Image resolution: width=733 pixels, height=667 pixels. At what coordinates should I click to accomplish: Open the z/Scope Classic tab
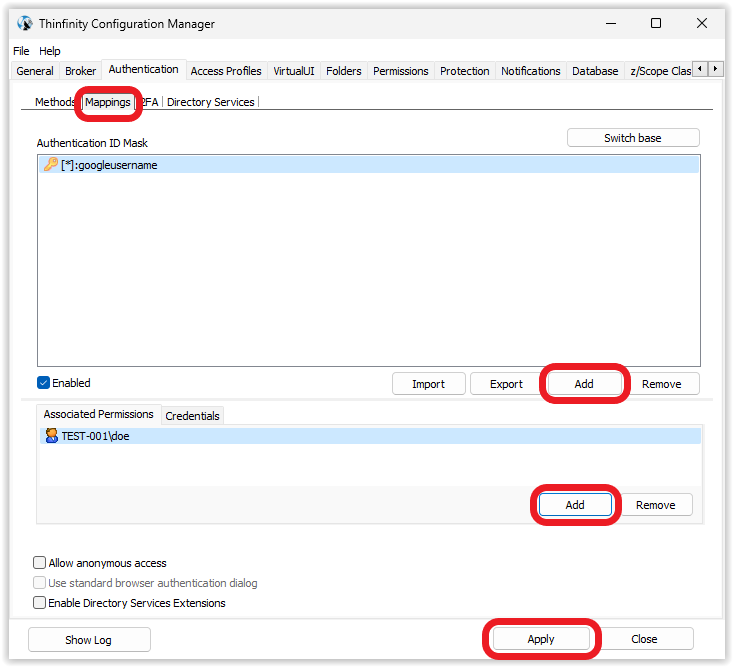pos(660,71)
